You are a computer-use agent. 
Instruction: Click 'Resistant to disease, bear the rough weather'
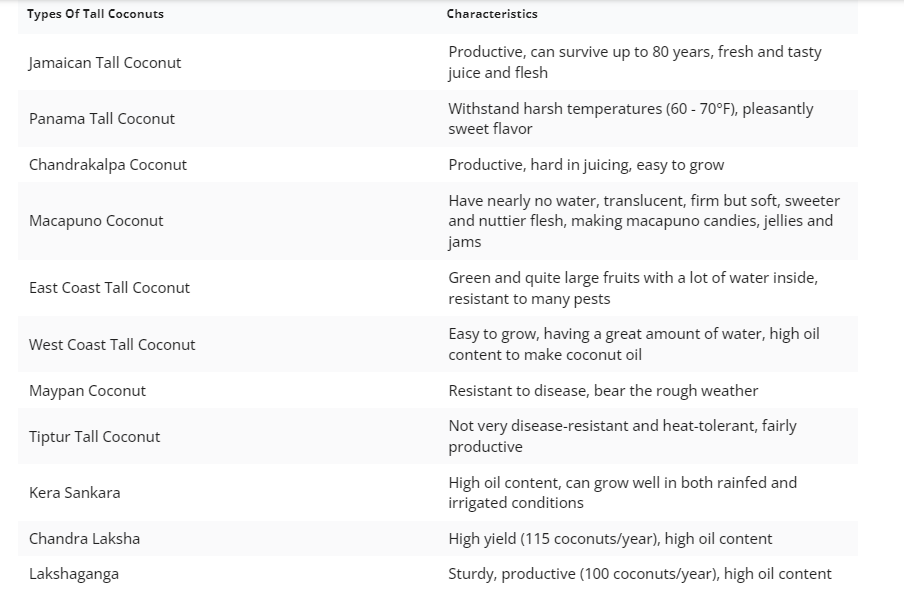[603, 390]
